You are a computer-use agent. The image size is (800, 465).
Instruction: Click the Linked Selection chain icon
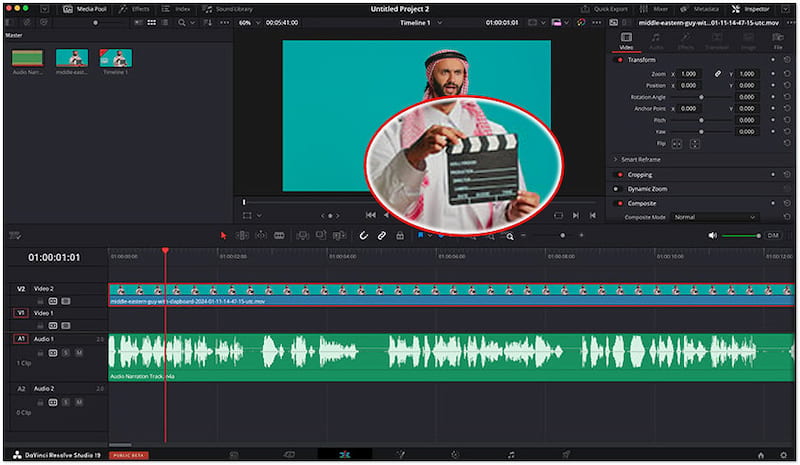click(382, 235)
